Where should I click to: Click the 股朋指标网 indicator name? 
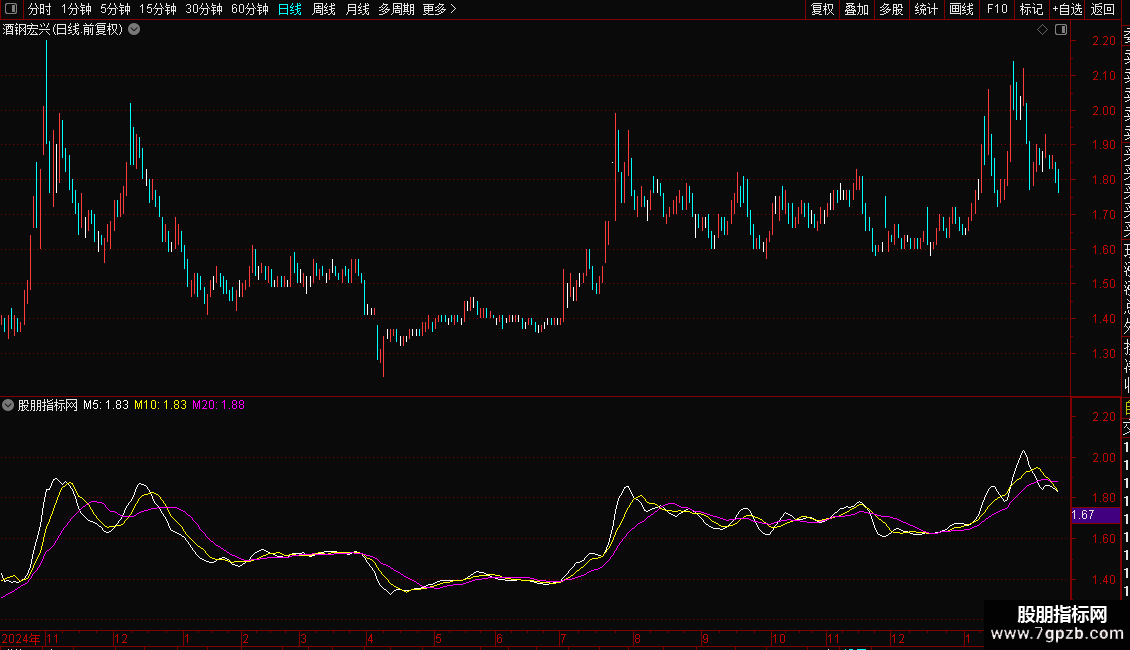tap(48, 405)
